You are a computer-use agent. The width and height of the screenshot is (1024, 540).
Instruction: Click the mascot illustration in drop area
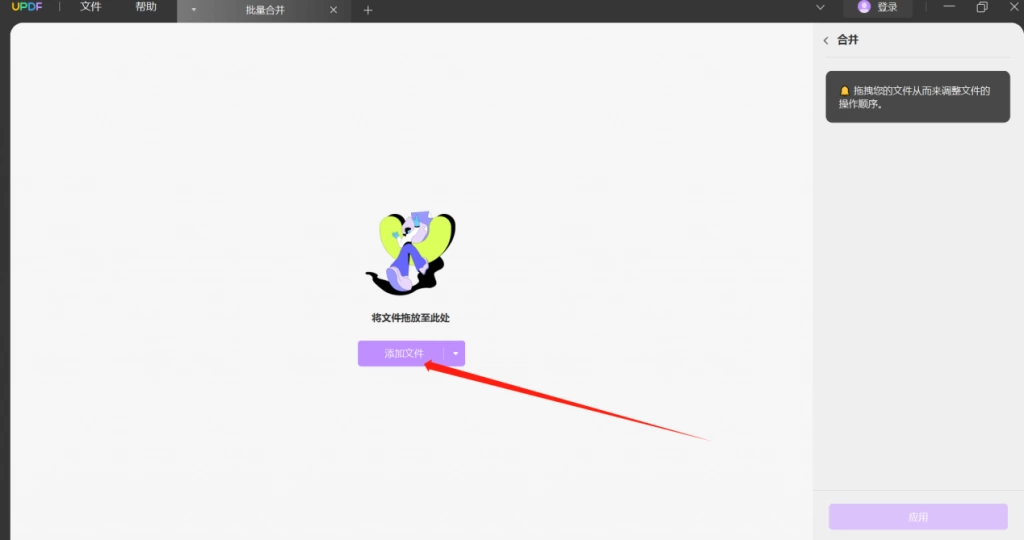(x=411, y=253)
